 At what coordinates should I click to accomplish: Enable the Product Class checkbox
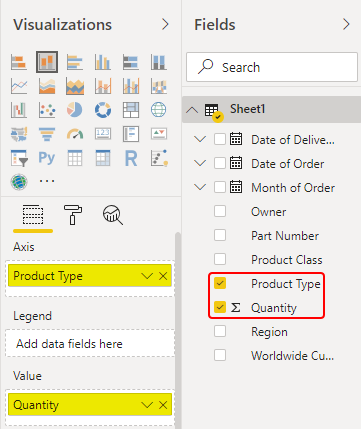point(220,259)
